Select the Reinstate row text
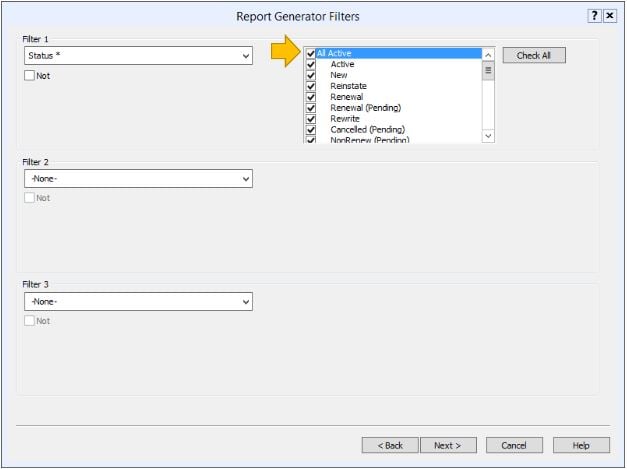This screenshot has height=469, width=627. pyautogui.click(x=348, y=86)
